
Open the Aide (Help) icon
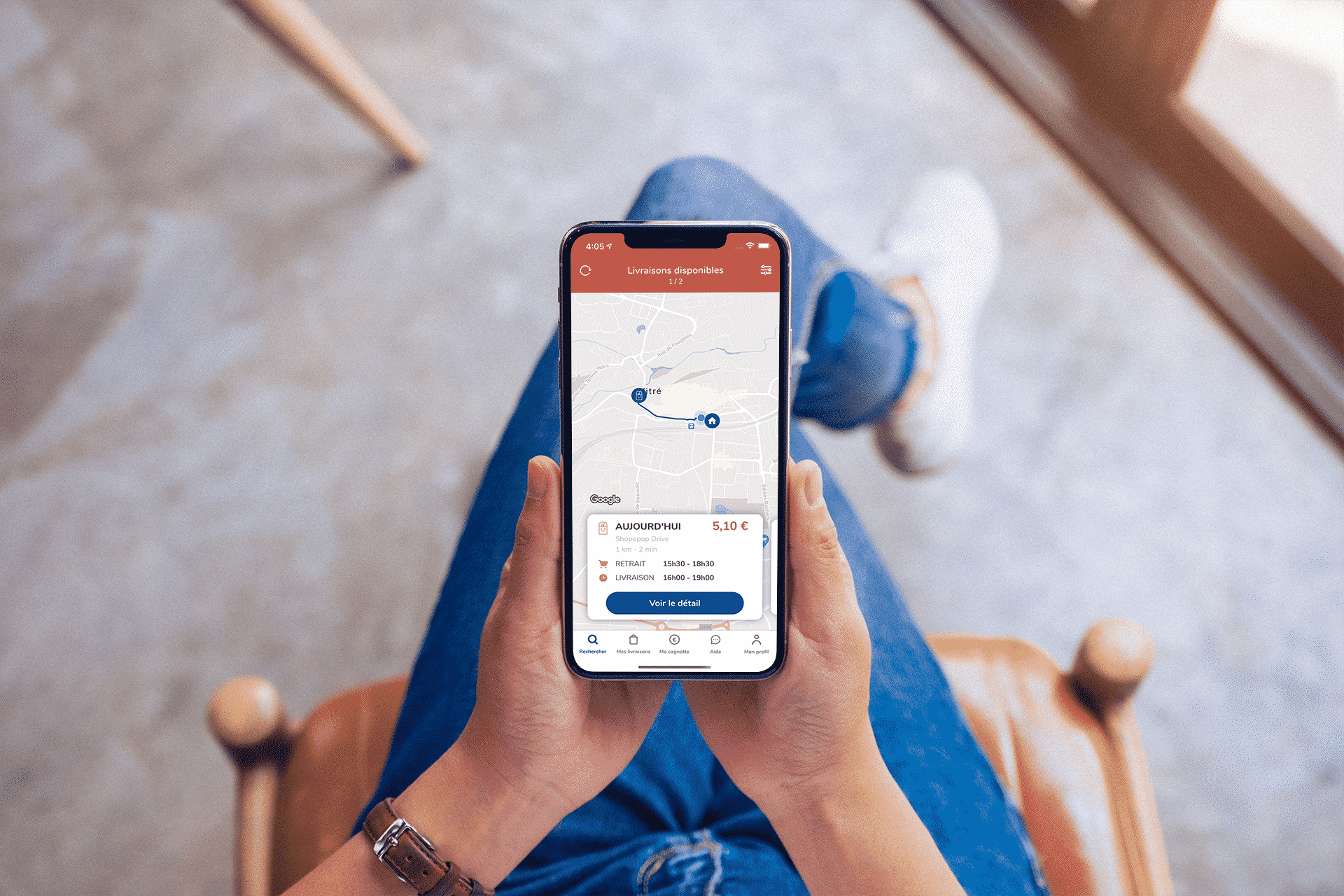click(x=719, y=643)
